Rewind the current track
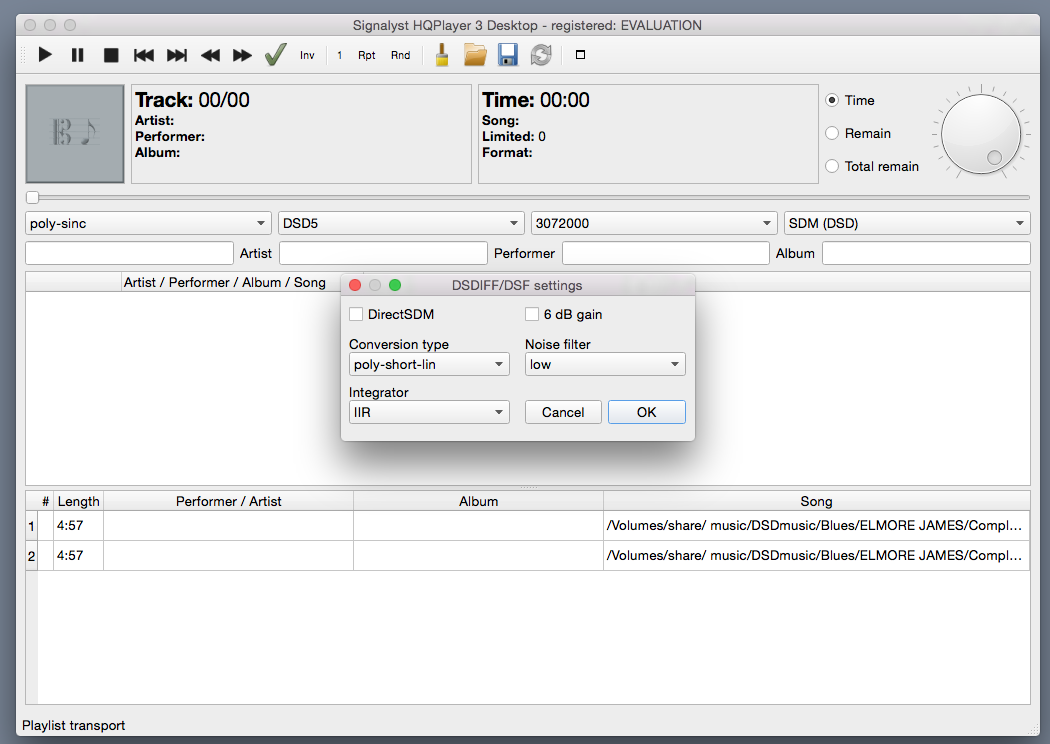This screenshot has height=744, width=1050. click(x=210, y=55)
